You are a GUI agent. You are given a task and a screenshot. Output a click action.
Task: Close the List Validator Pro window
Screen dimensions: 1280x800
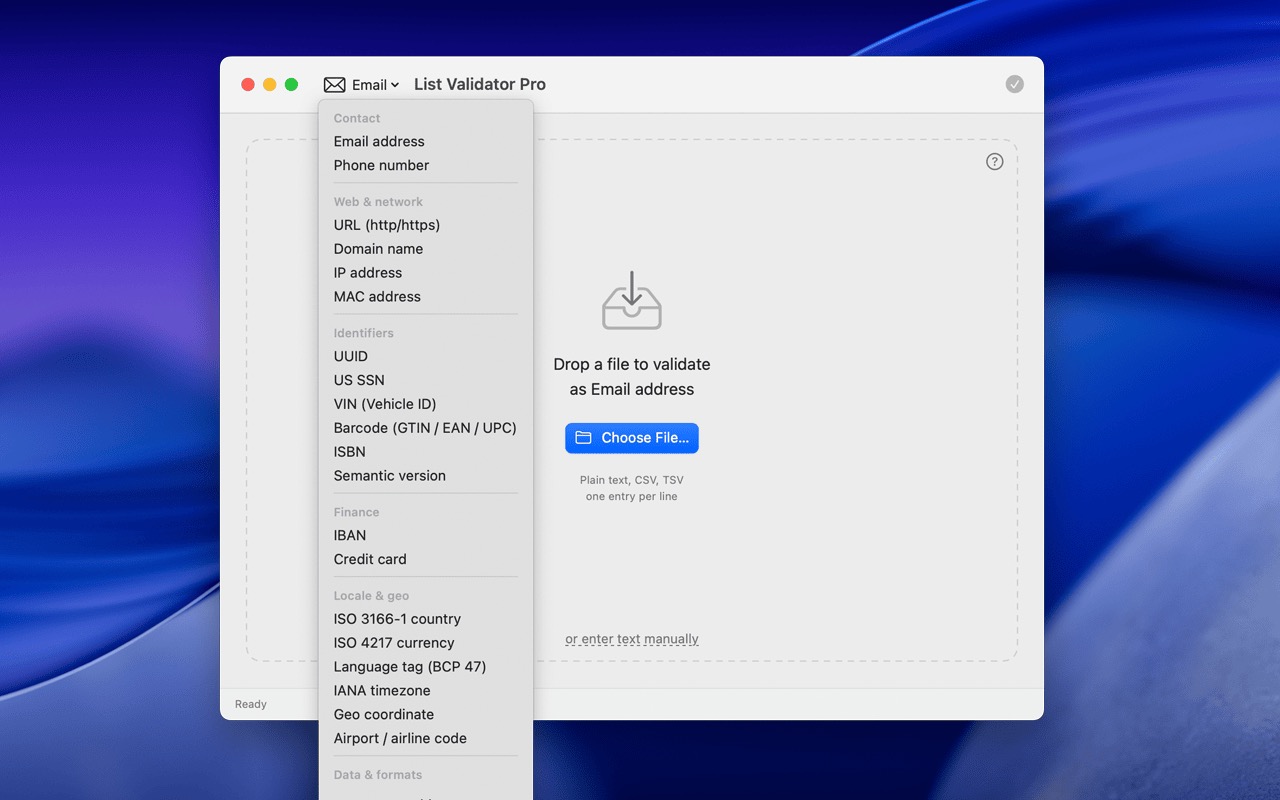pyautogui.click(x=248, y=85)
